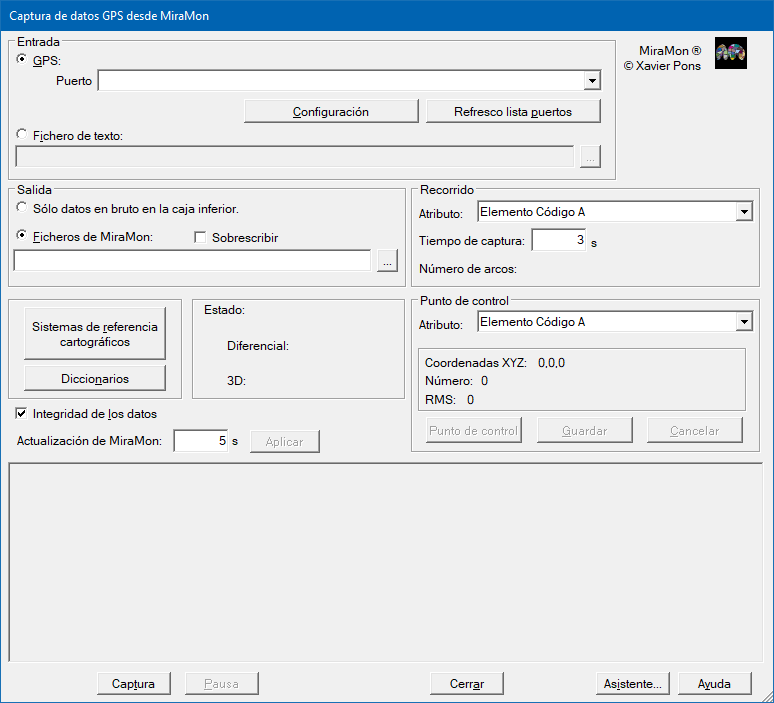Open the Puerto dropdown list
The image size is (774, 703).
pos(591,81)
